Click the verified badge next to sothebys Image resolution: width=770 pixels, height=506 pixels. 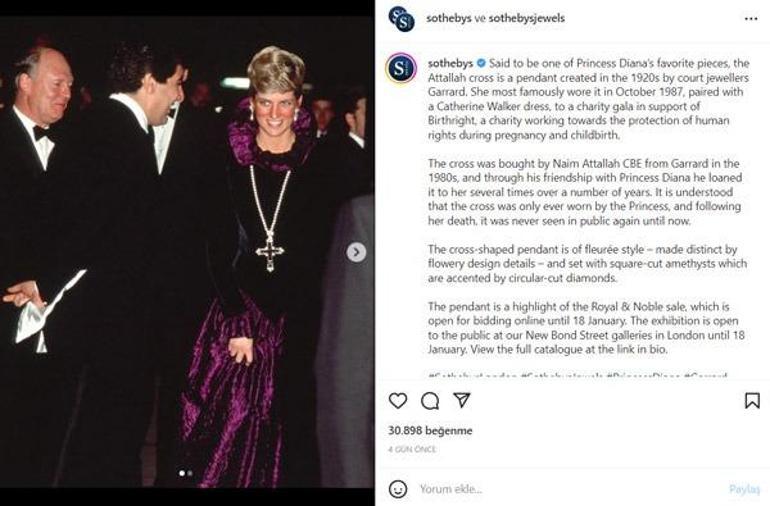coord(481,63)
